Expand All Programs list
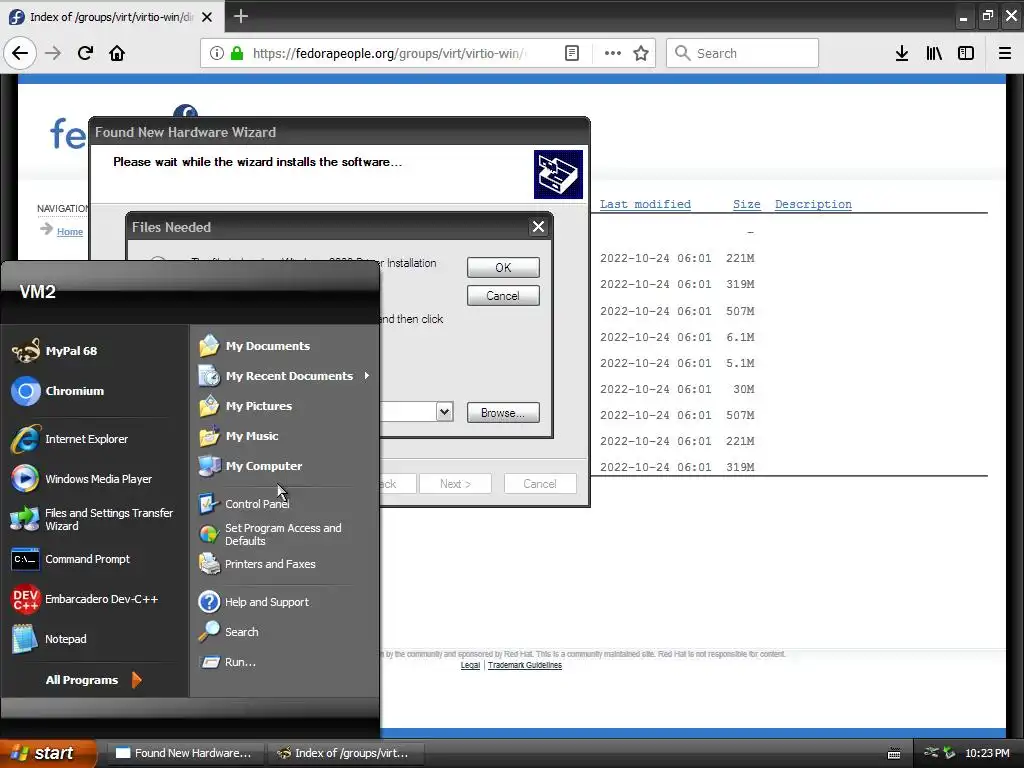Image resolution: width=1024 pixels, height=768 pixels. tap(93, 680)
